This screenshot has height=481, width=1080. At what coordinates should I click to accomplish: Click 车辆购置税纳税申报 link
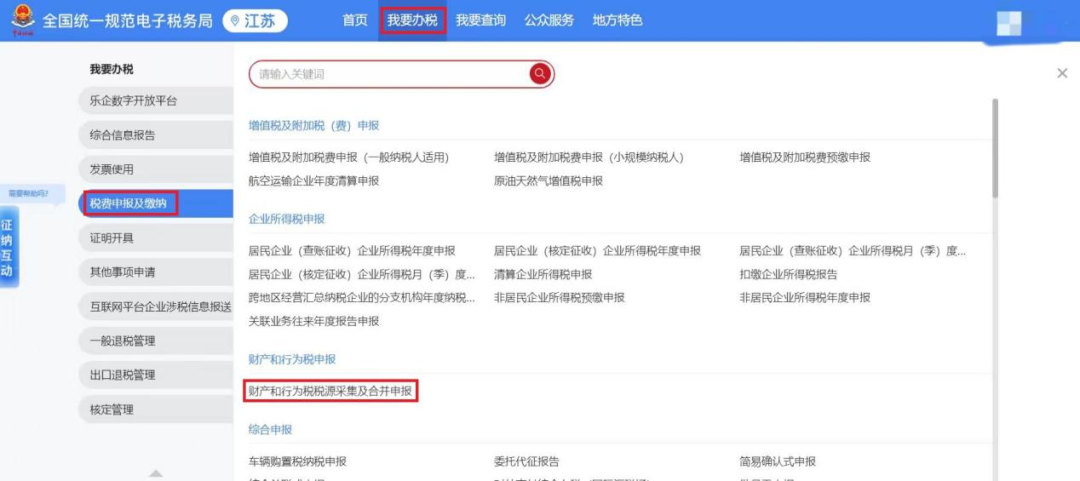pos(297,461)
